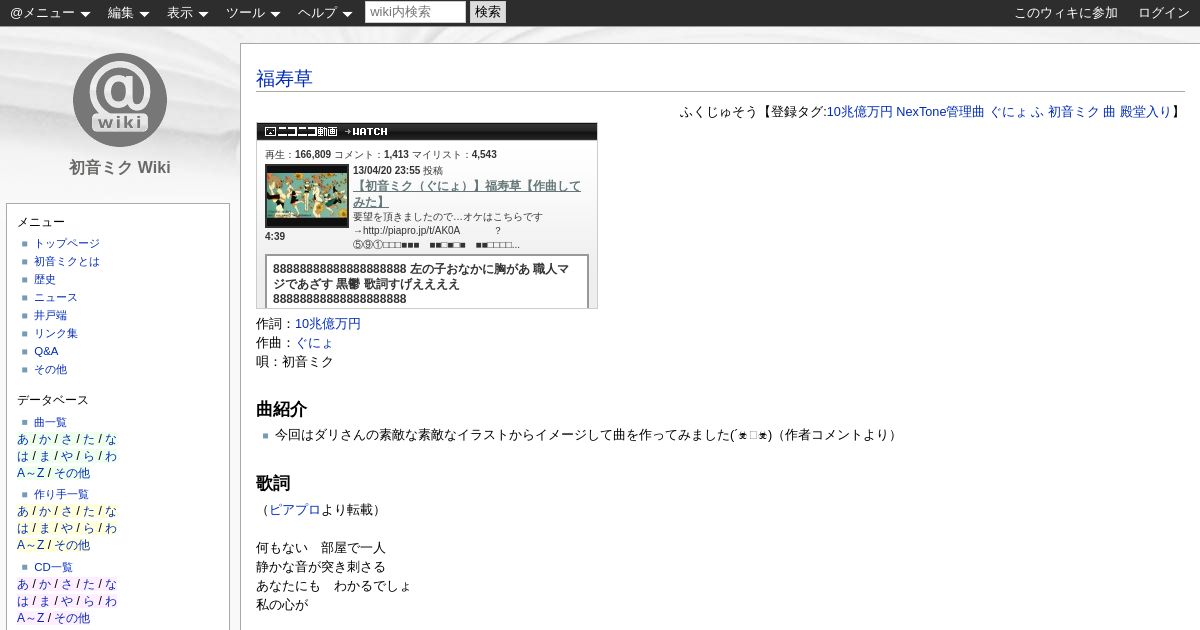Click the 唄：初音ミク text line
This screenshot has width=1200, height=630.
point(295,362)
